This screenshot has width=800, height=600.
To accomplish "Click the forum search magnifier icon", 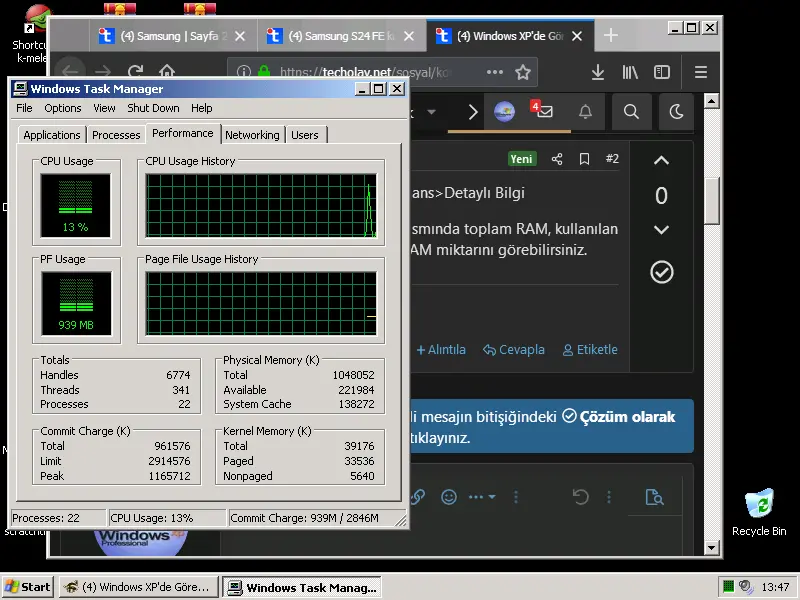I will pyautogui.click(x=631, y=111).
